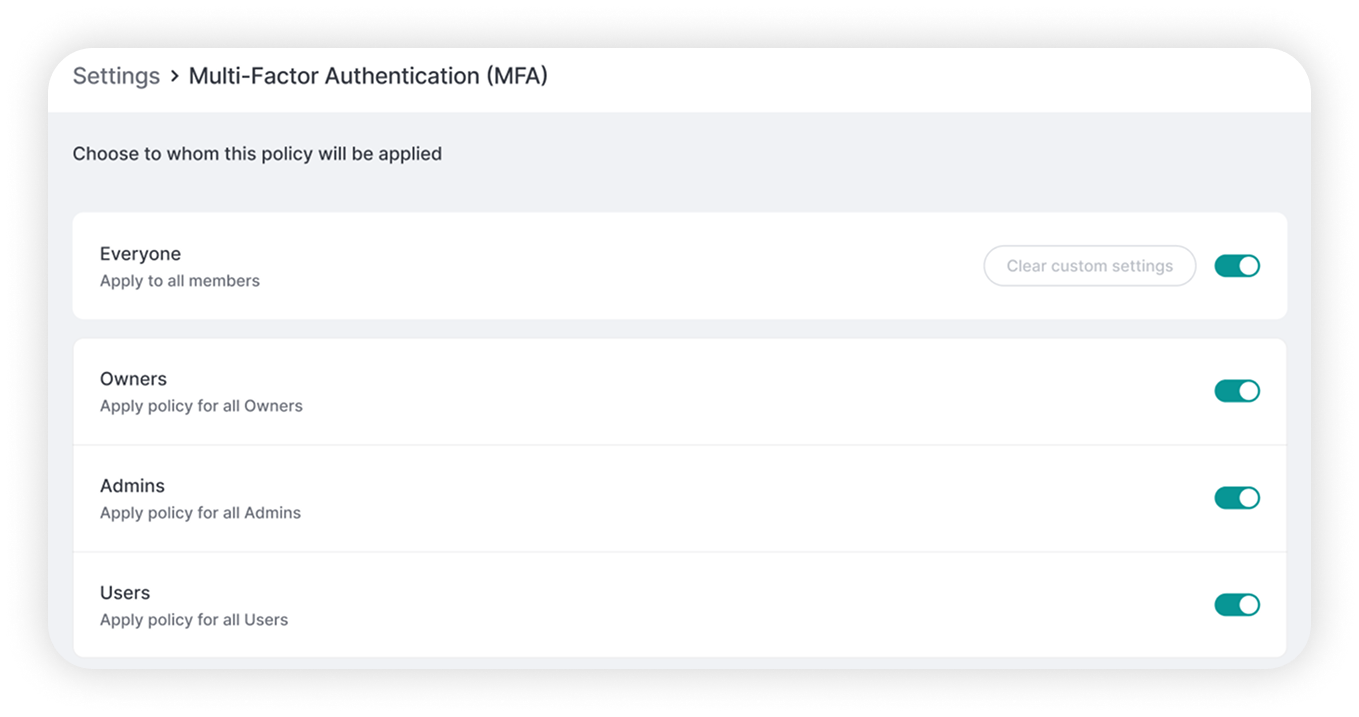
Task: Select the Everyone row label
Action: (x=140, y=254)
